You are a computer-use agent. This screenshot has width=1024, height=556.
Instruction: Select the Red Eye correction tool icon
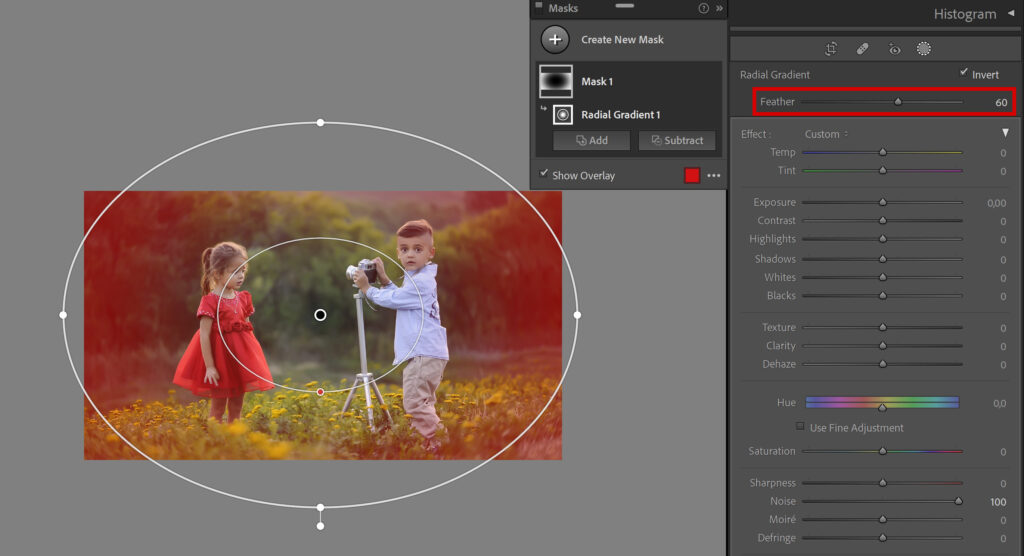(x=894, y=49)
